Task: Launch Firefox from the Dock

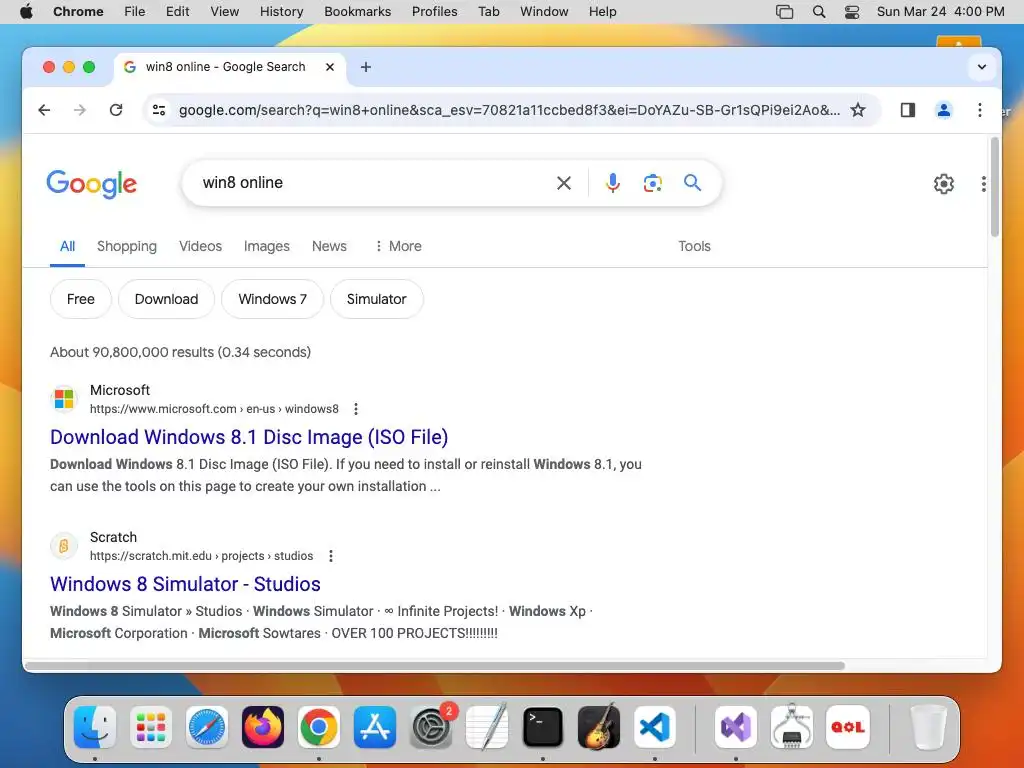Action: pos(263,727)
